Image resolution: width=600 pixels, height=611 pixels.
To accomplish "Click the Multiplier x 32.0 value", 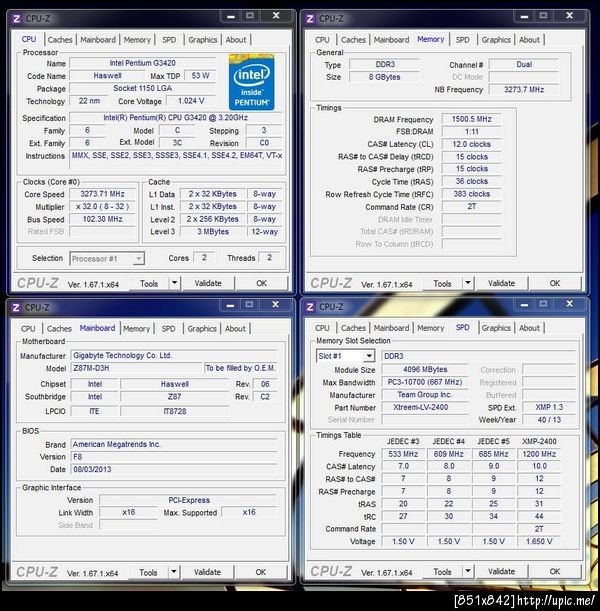I will pos(102,206).
